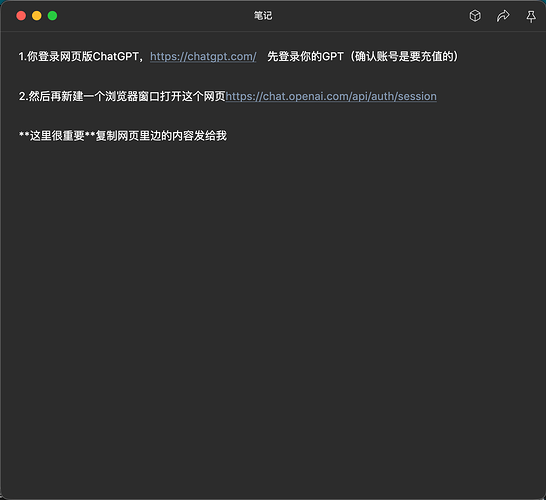Click the line **这里很重要**复制网页里边的内容发给我
Viewport: 546px width, 500px height.
tap(123, 136)
